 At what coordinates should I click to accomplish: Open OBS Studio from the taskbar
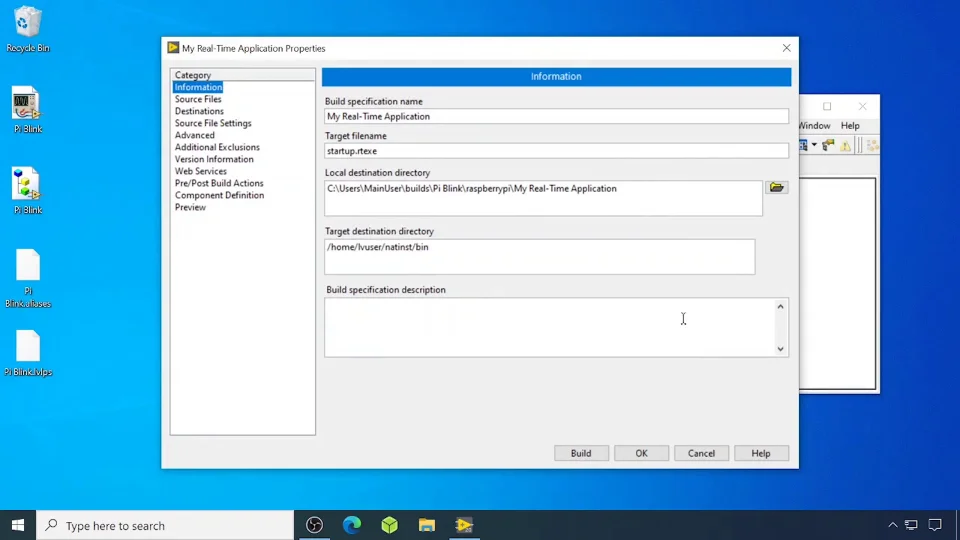pos(315,525)
